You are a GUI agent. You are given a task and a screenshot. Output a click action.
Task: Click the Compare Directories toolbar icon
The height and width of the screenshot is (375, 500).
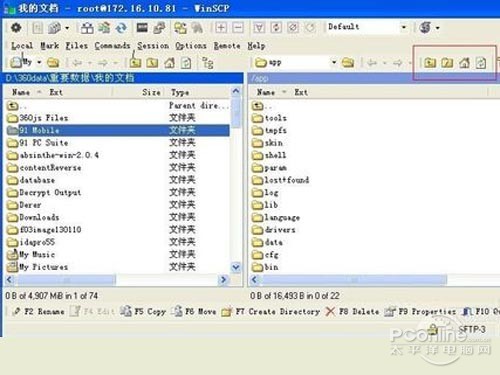click(x=87, y=28)
